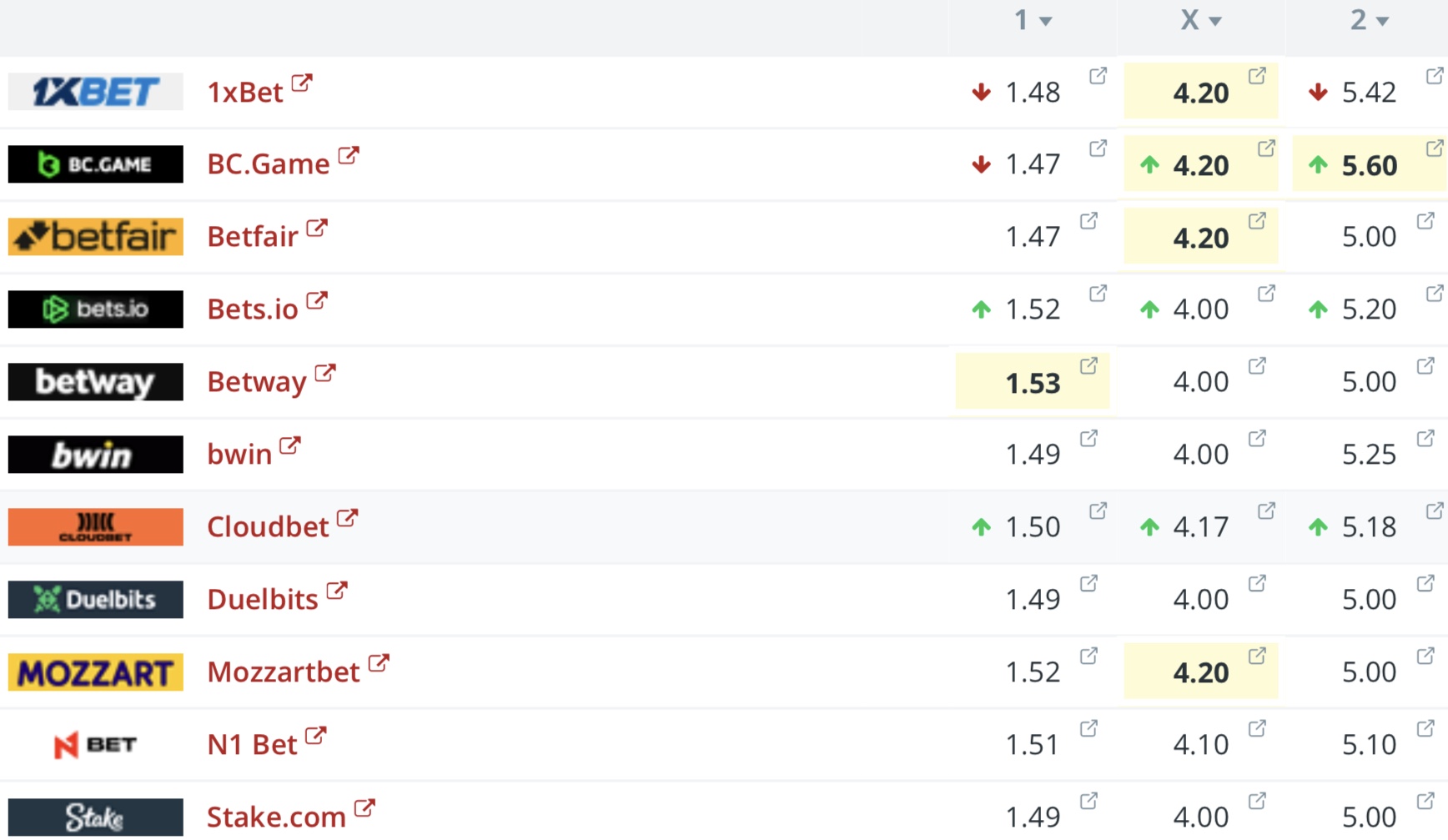Click Cloudbet home win odds 1.50
The width and height of the screenshot is (1448, 840).
point(1032,527)
